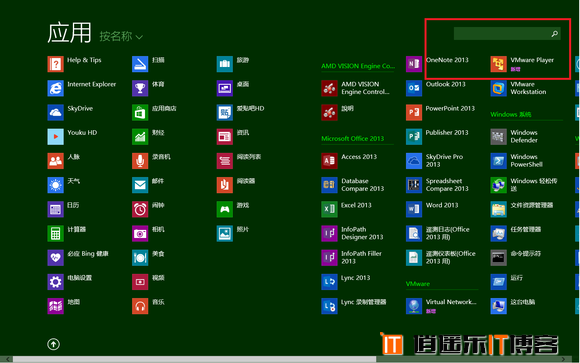580x363 pixels.
Task: Open the Help & Tips app
Action: 74,64
